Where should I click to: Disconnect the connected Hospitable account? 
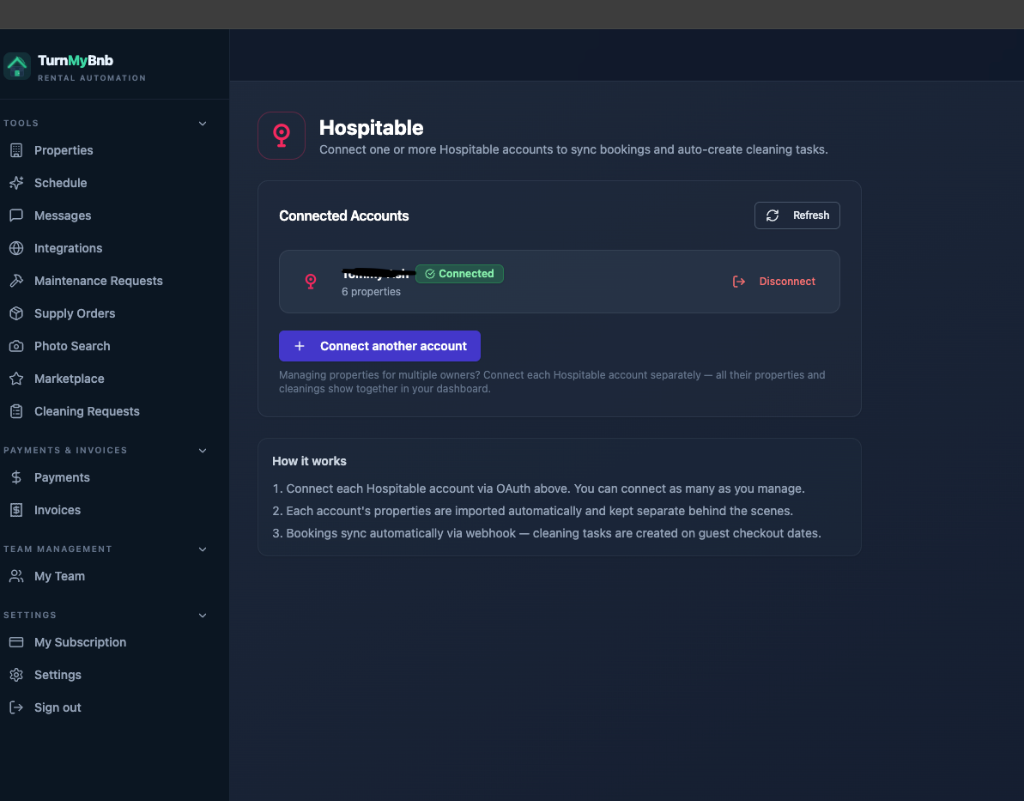[774, 281]
